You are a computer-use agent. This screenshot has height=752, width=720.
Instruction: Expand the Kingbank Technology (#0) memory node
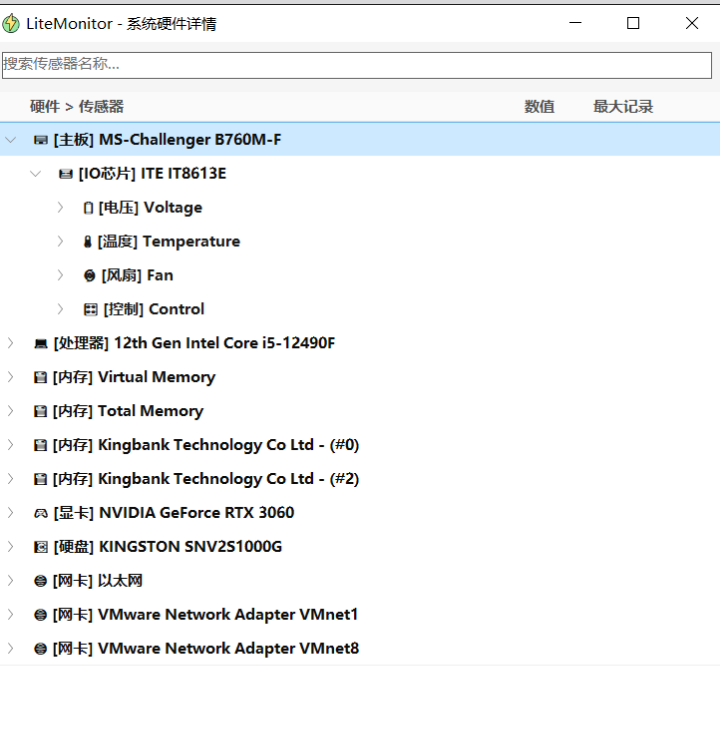(11, 445)
